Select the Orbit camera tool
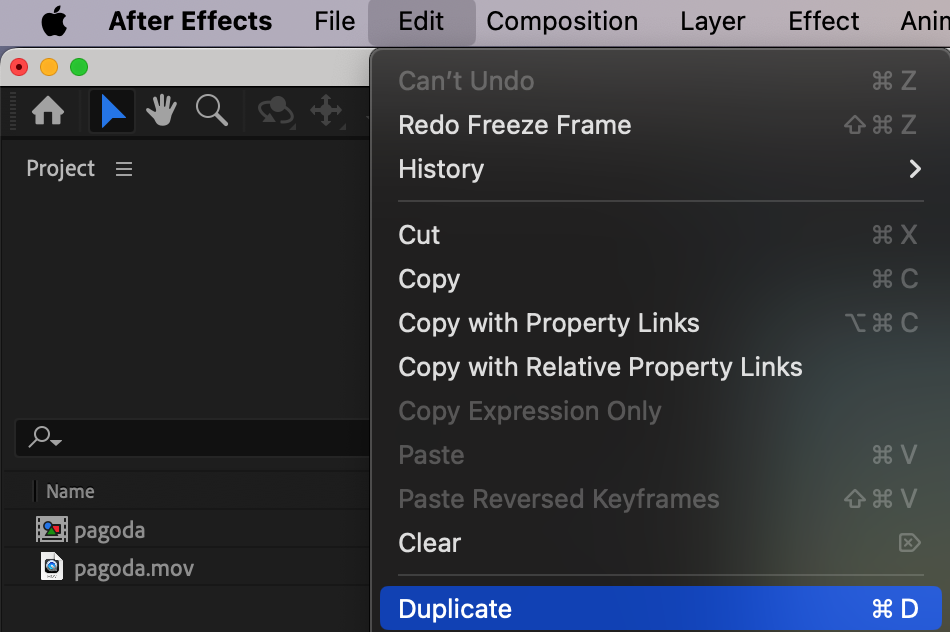The height and width of the screenshot is (632, 950). (275, 112)
